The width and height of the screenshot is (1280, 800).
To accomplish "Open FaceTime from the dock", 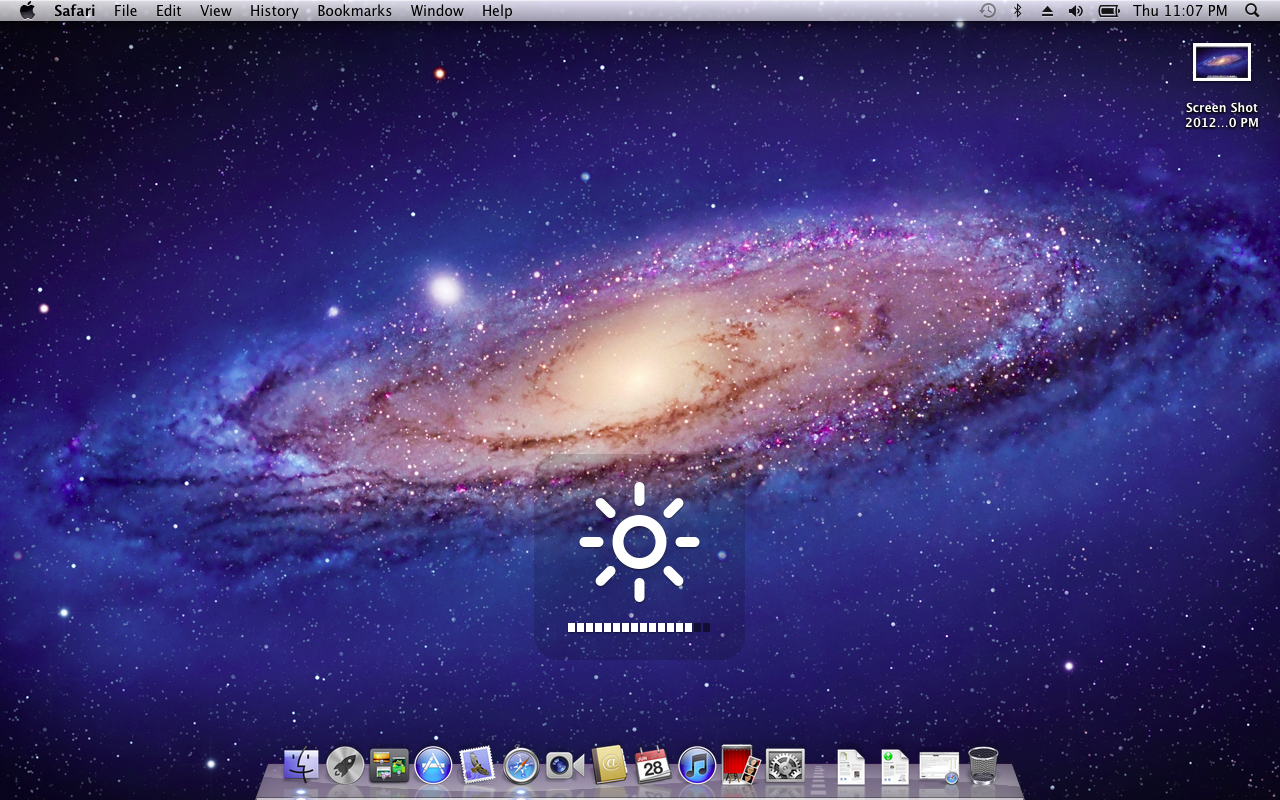I will (565, 766).
